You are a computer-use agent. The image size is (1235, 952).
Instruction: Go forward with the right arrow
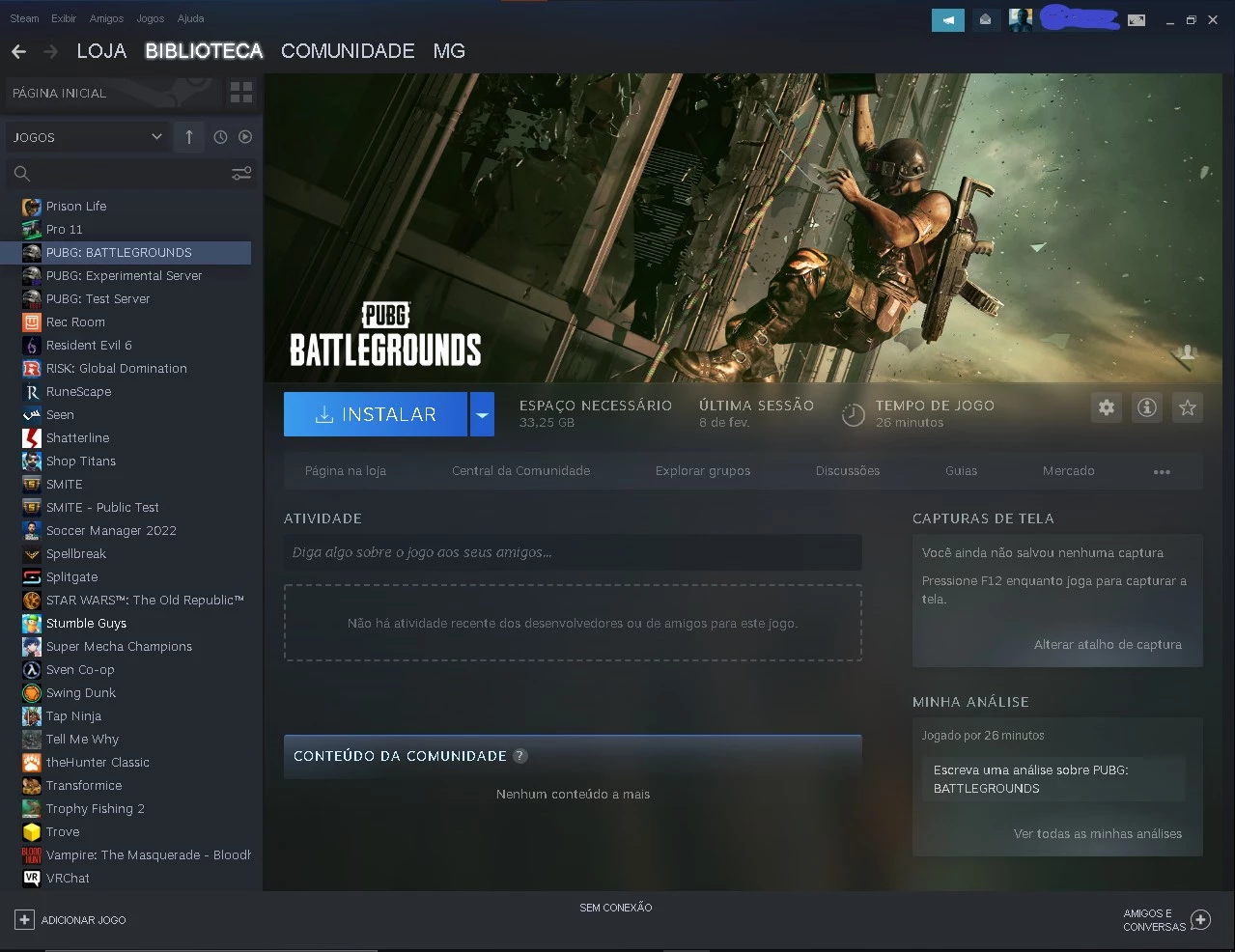click(x=51, y=51)
